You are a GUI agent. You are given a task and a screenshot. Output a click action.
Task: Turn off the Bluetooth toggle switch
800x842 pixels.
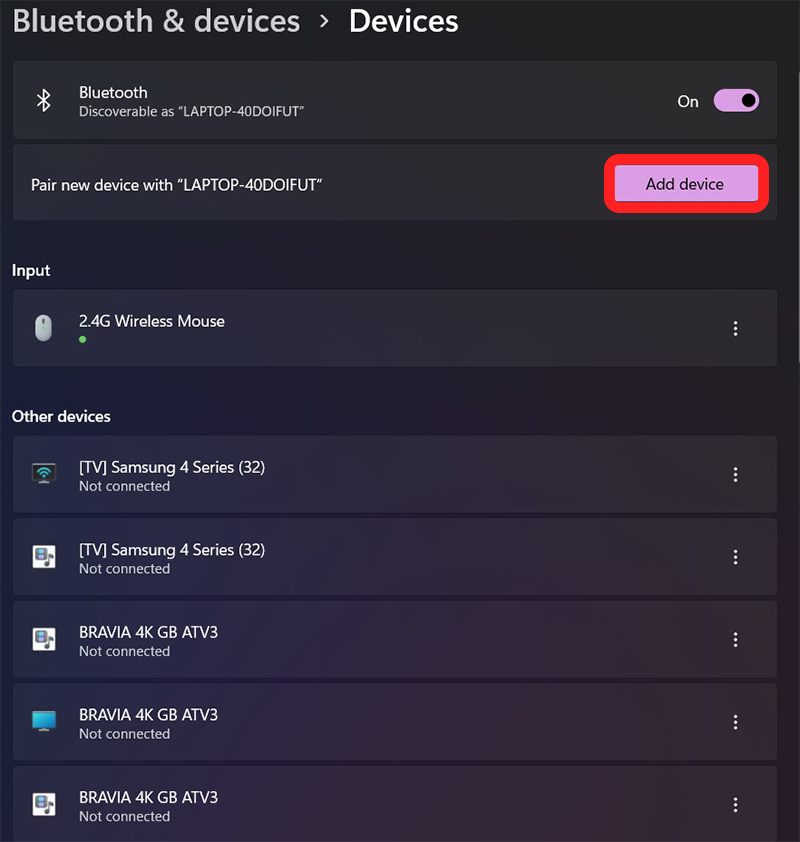(736, 101)
